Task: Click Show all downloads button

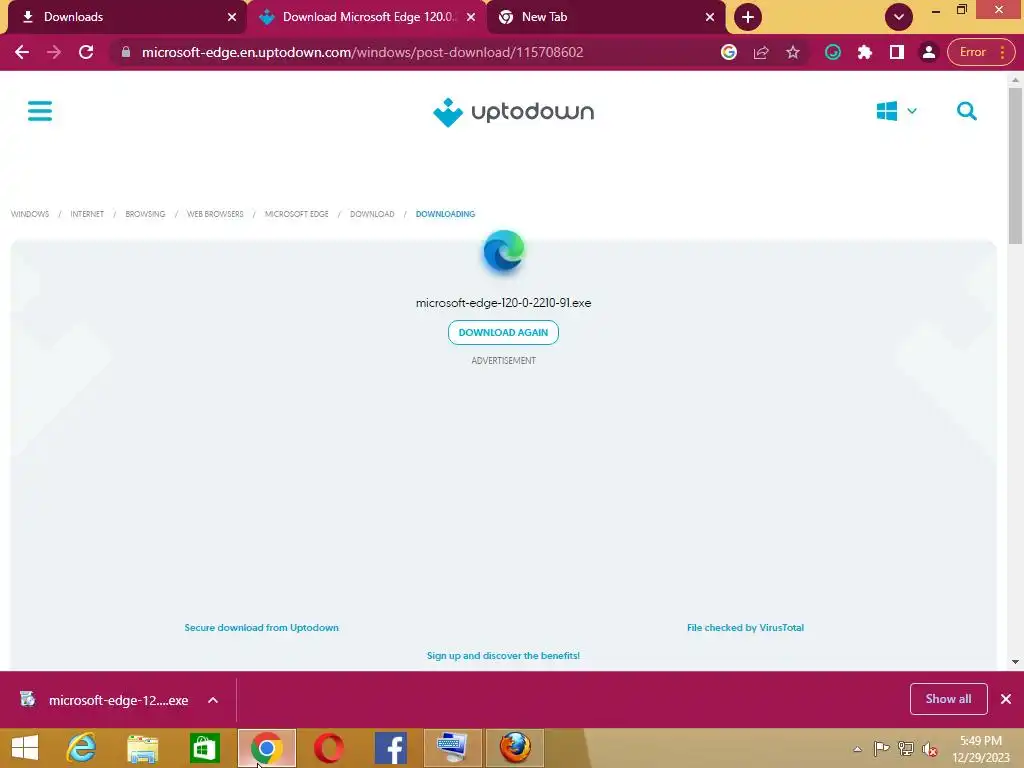Action: [948, 699]
